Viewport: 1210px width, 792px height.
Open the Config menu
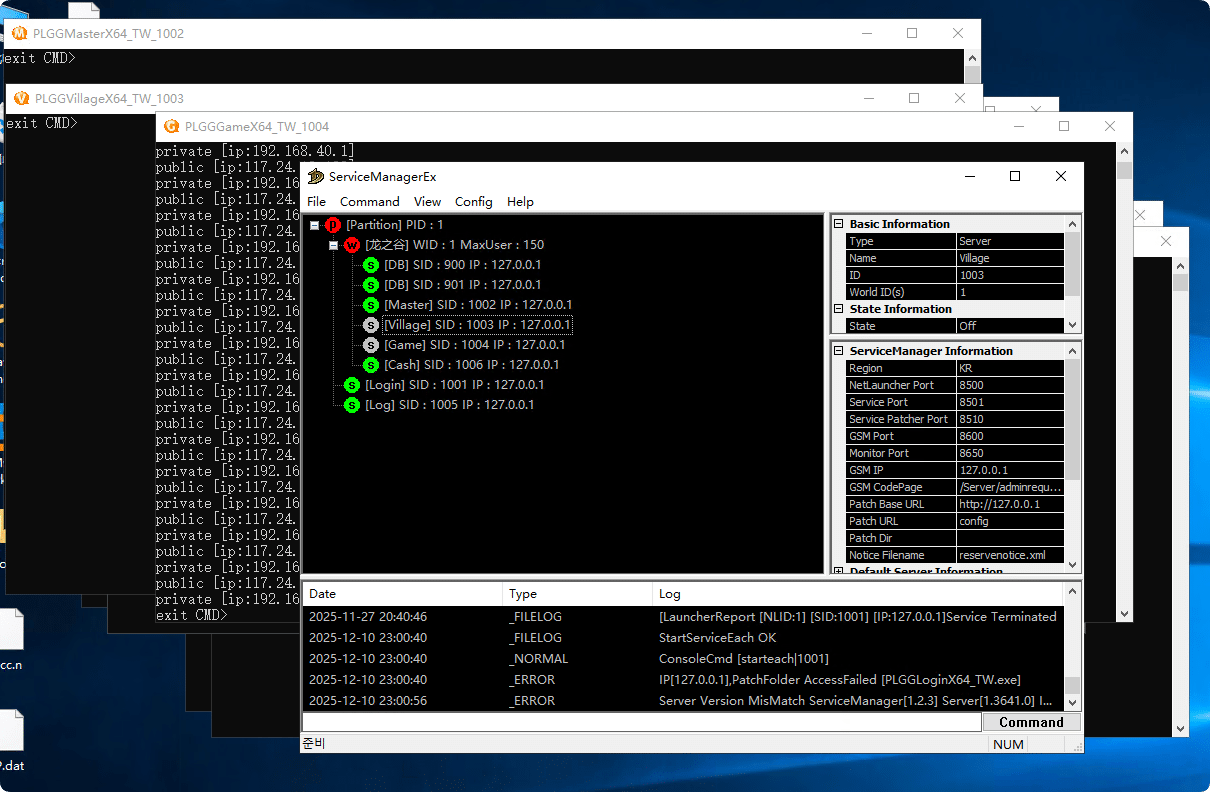[473, 201]
